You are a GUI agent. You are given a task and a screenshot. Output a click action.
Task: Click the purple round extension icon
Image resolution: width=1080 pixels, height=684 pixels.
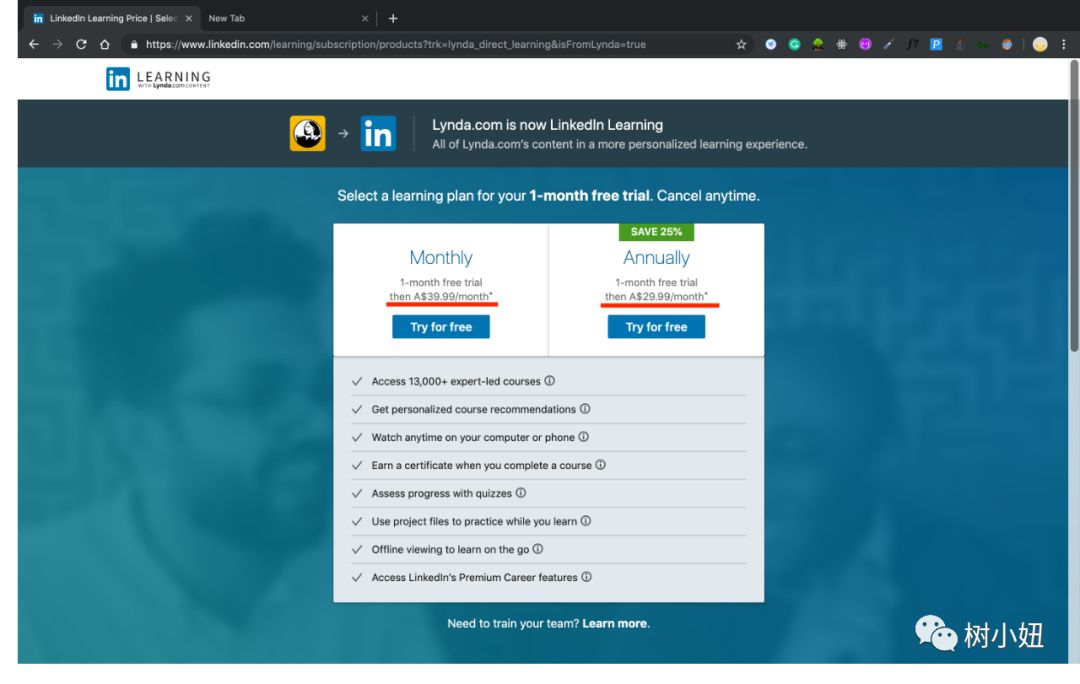(865, 44)
